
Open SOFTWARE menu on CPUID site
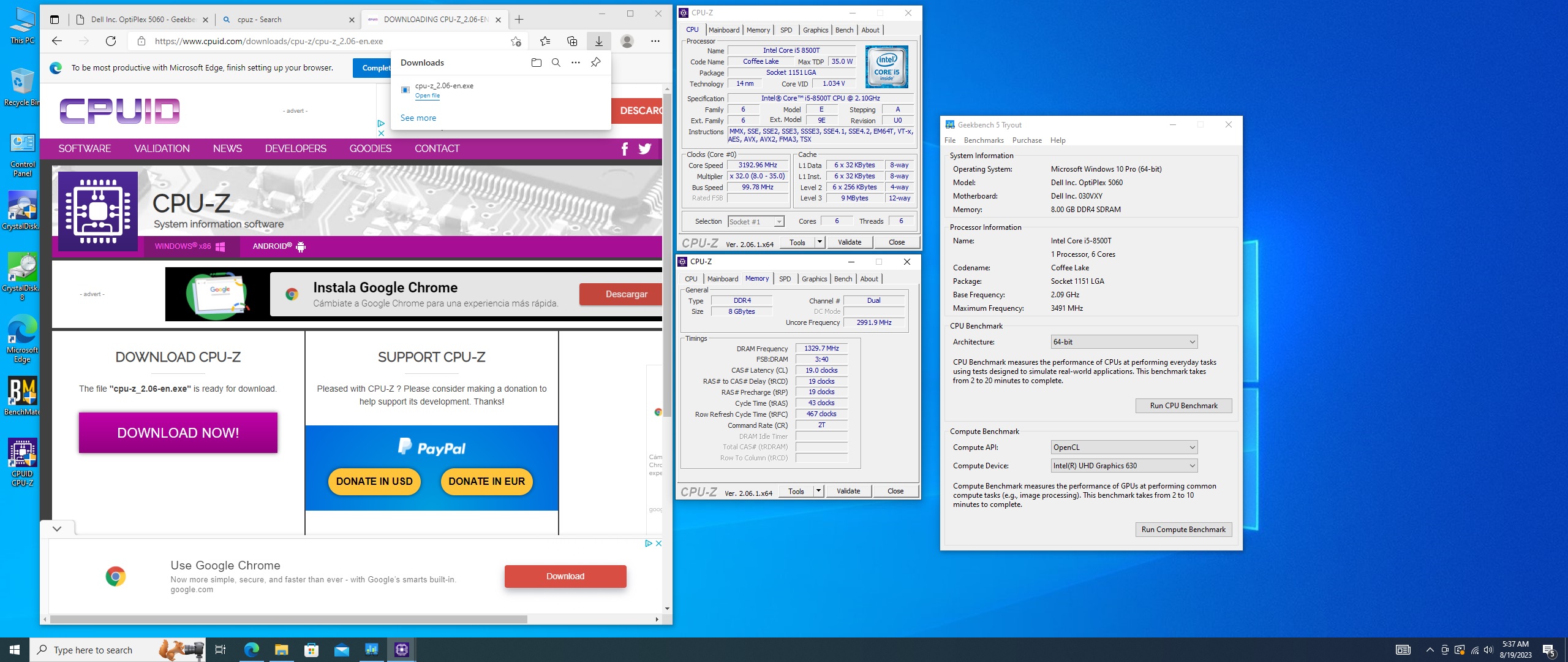coord(85,149)
